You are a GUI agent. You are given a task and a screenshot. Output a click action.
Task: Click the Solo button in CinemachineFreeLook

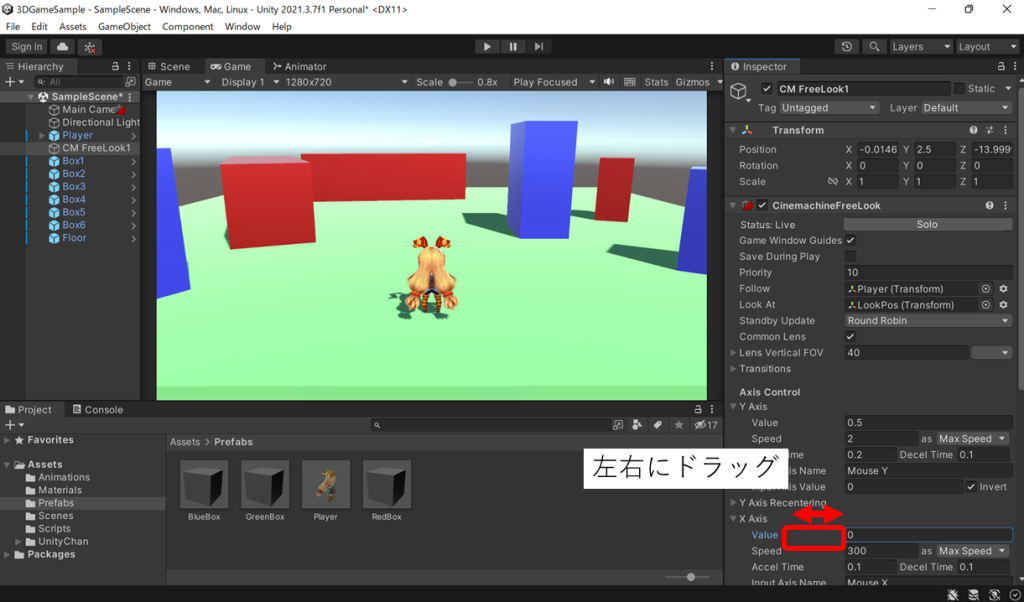tap(927, 224)
